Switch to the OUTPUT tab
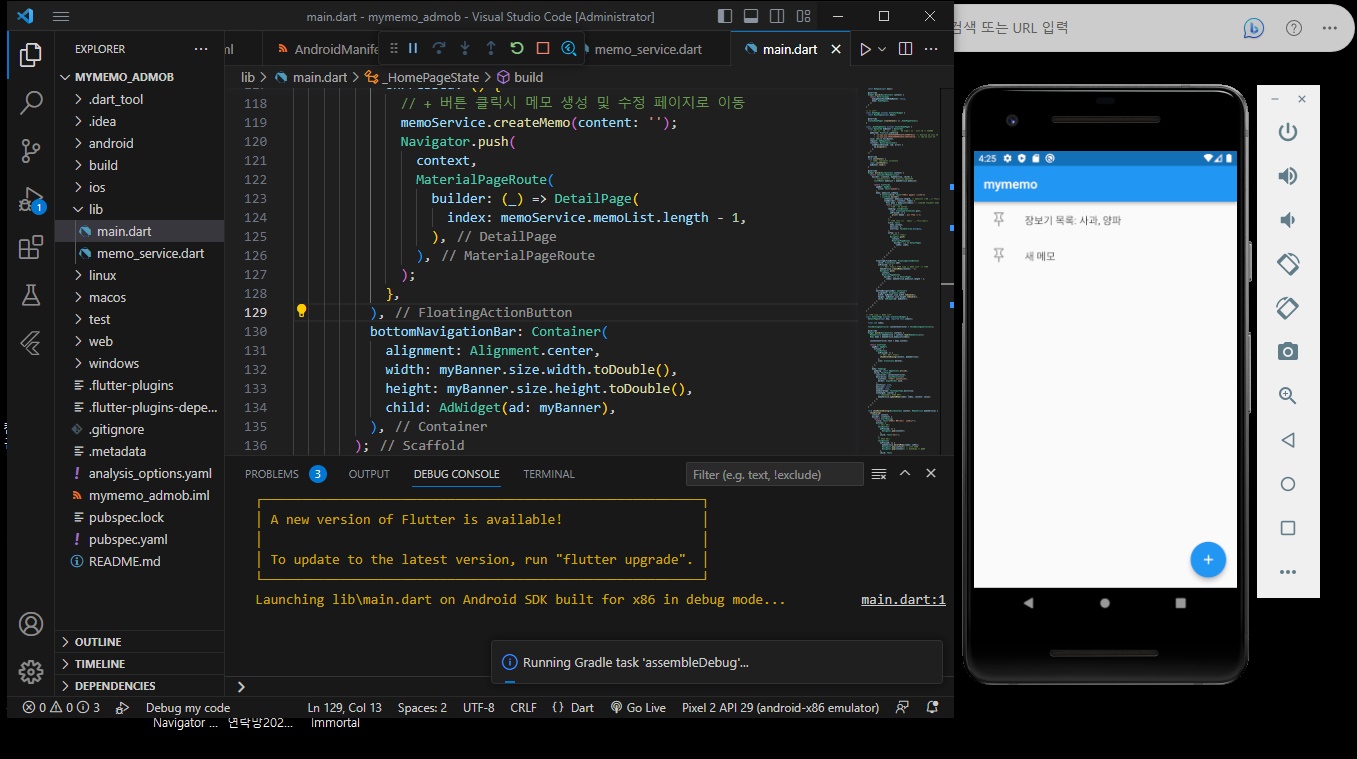Screen dimensions: 1357x759 tap(369, 474)
